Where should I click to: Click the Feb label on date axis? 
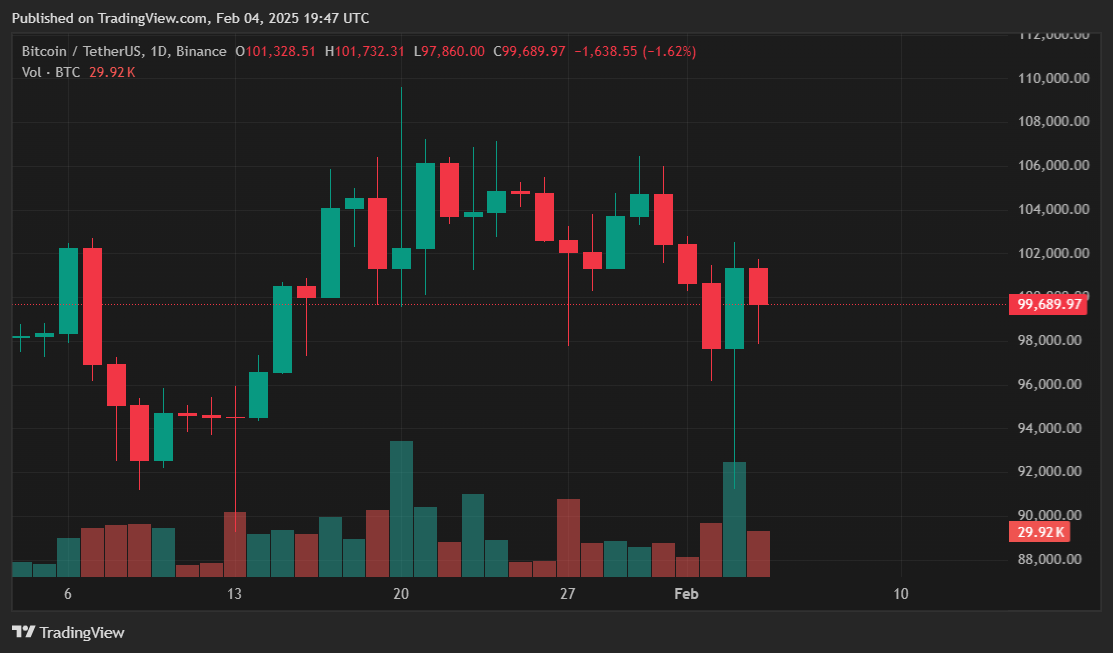pyautogui.click(x=686, y=594)
